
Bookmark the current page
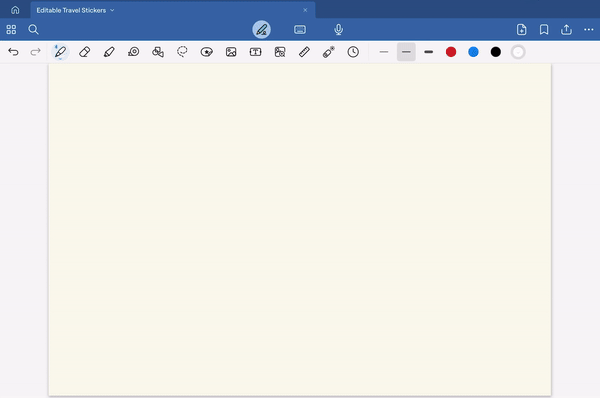pos(544,29)
